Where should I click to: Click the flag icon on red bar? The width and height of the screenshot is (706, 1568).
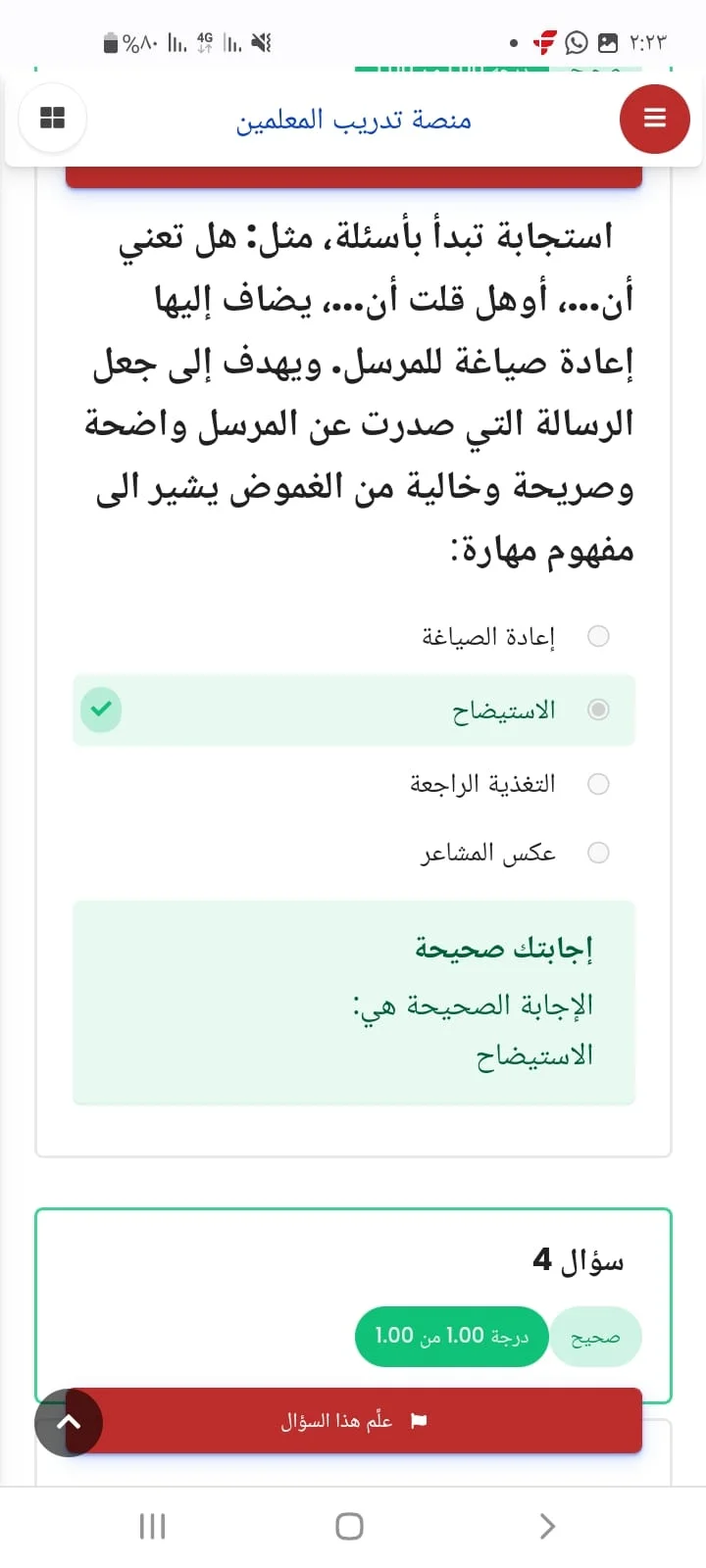point(419,1420)
